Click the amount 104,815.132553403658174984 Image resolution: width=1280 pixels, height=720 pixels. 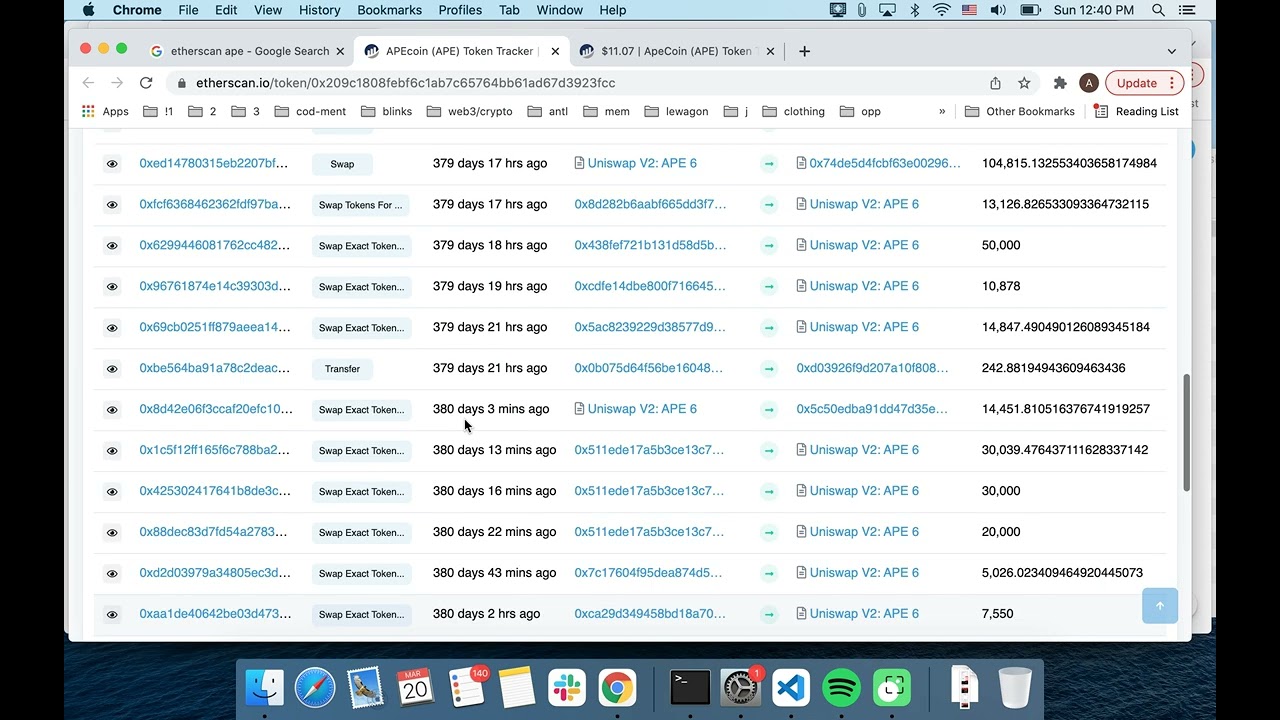pos(1069,163)
